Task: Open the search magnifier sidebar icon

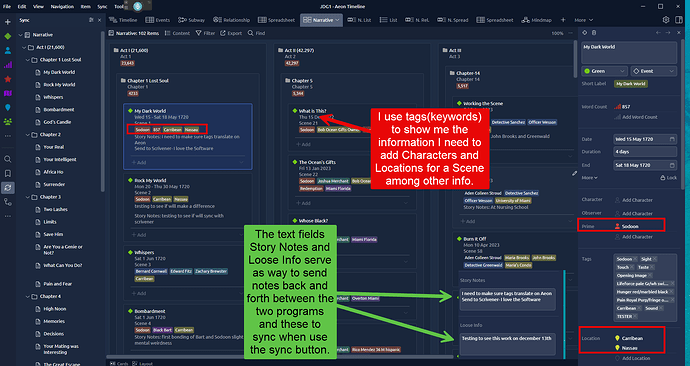Action: (7, 159)
